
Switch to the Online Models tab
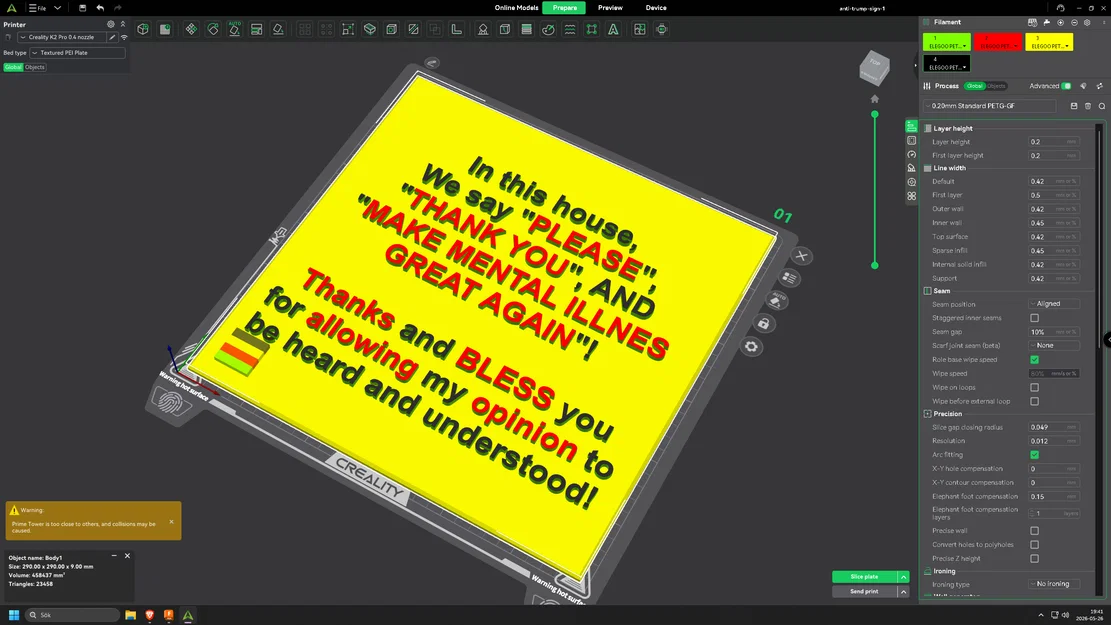516,8
